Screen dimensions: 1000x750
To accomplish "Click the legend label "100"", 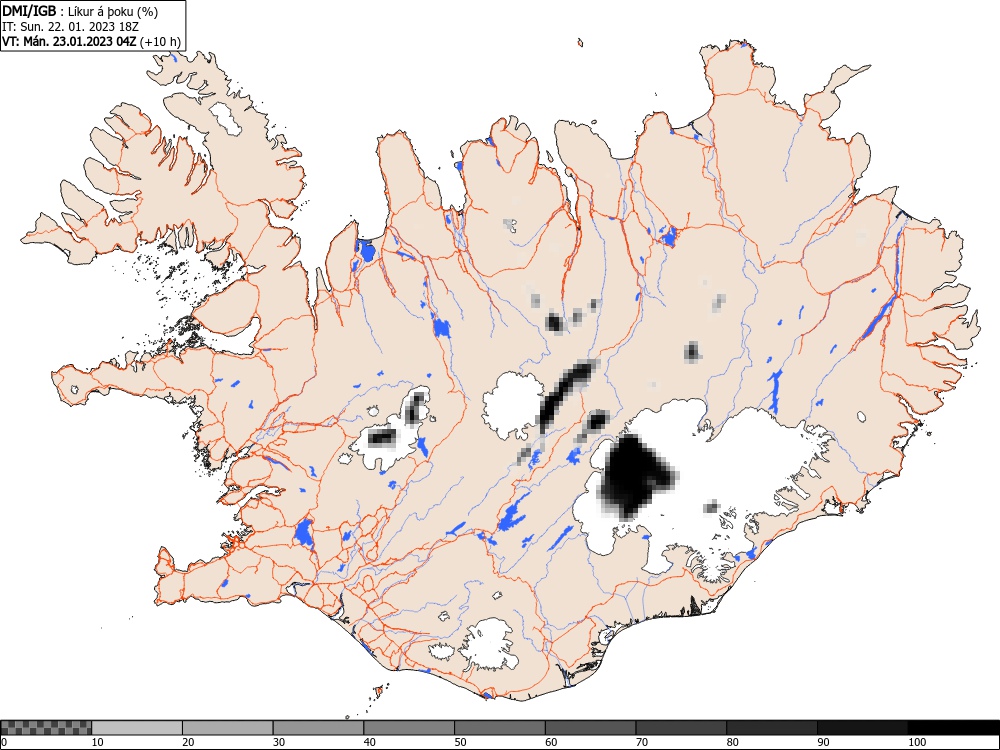I will click(916, 742).
